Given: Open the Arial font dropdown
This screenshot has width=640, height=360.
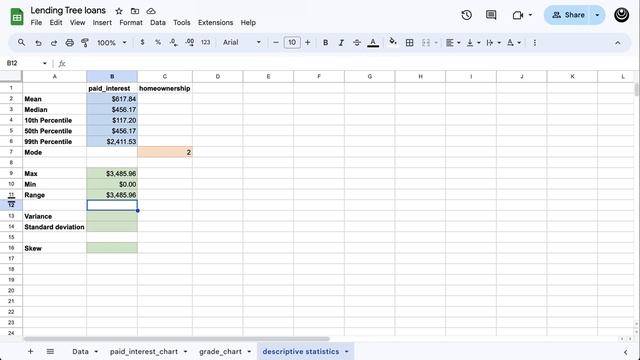Looking at the screenshot, I should (x=242, y=42).
